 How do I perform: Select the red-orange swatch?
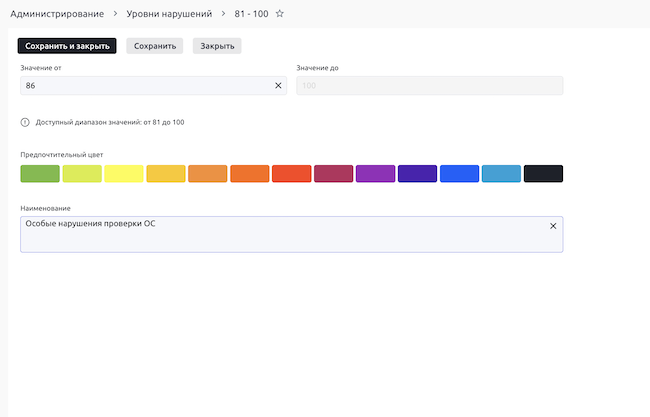pos(292,174)
